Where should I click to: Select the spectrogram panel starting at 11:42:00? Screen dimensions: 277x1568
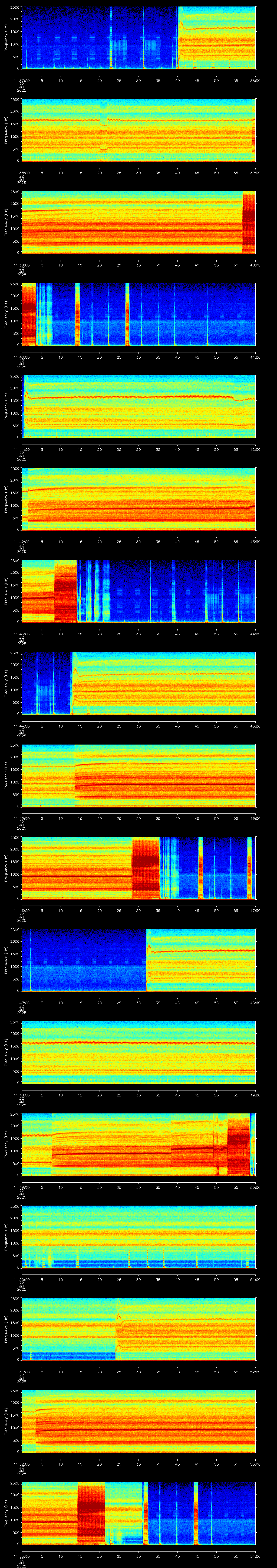[139, 499]
